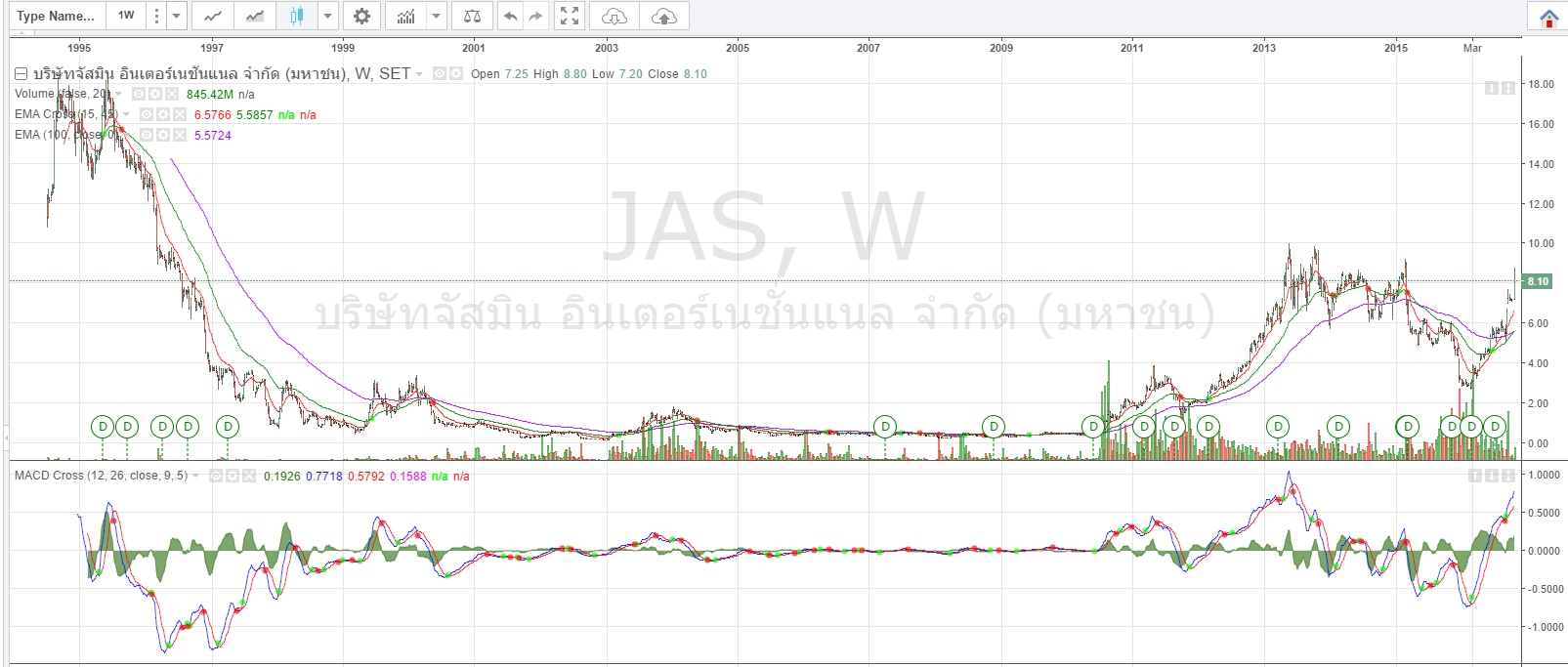Viewport: 1568px width, 667px height.
Task: Click the home icon at top right
Action: click(1549, 17)
